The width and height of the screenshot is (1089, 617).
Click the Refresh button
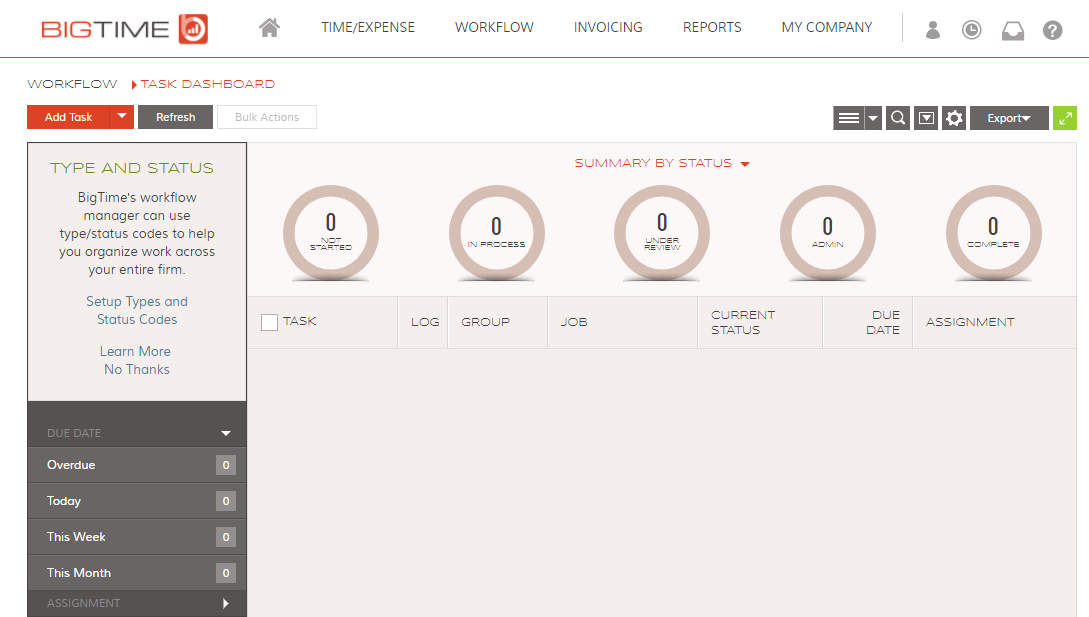(176, 117)
